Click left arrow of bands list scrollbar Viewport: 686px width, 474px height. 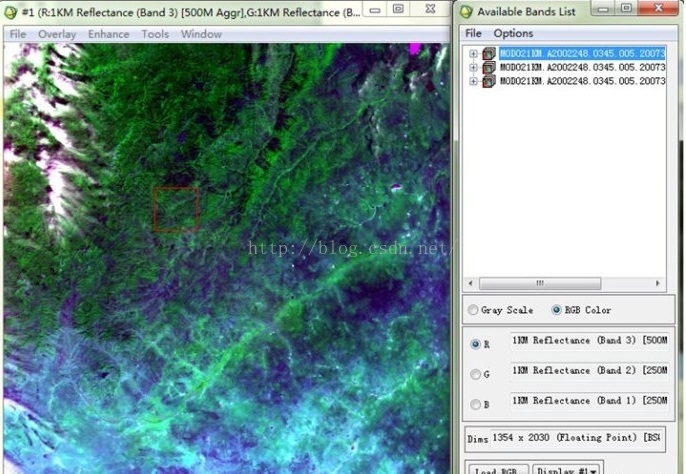[470, 283]
